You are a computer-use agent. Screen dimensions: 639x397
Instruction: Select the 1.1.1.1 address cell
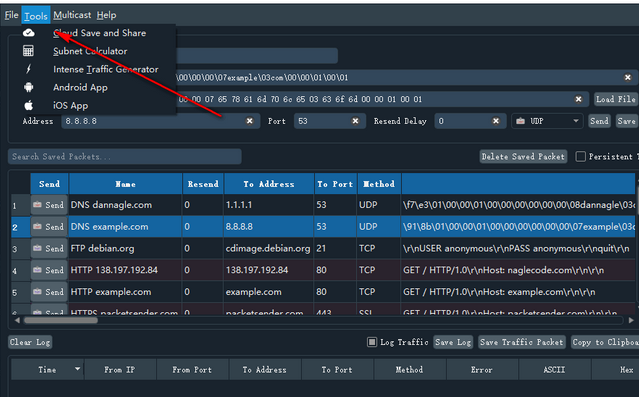tap(268, 205)
